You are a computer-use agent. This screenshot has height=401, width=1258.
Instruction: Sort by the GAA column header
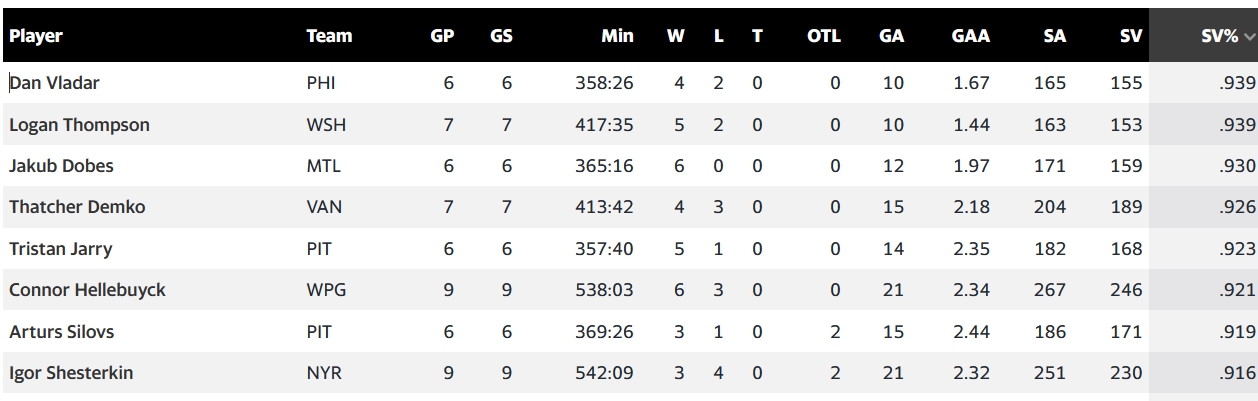tap(970, 36)
